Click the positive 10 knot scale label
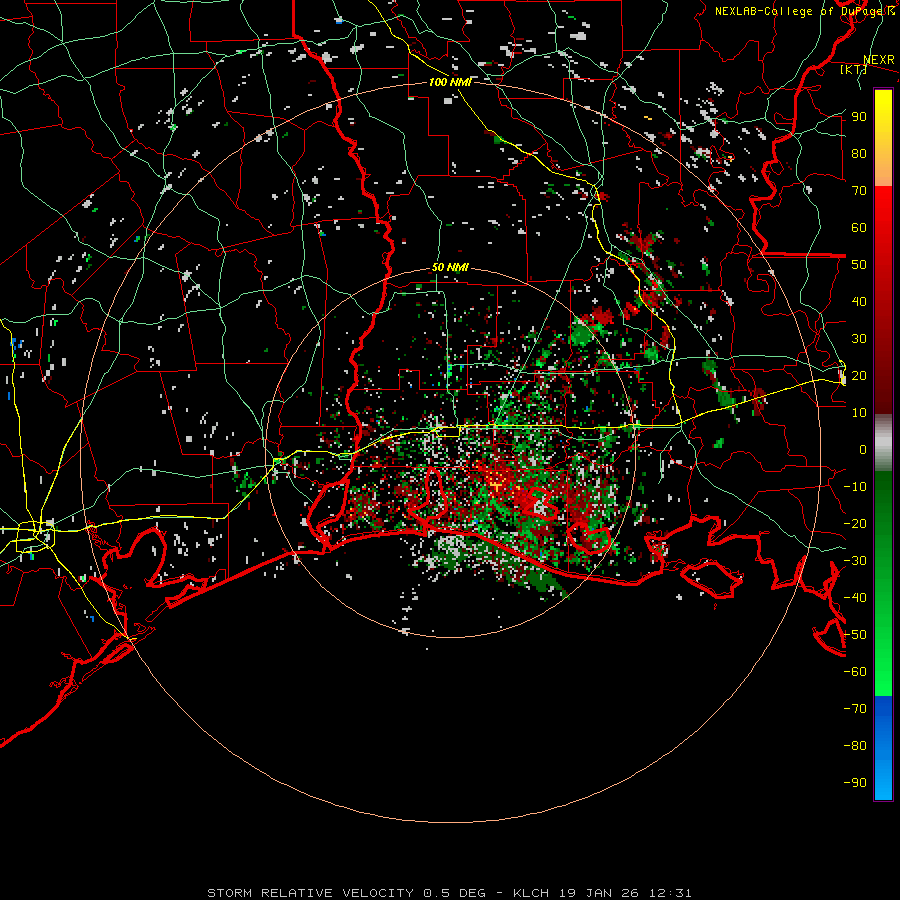The height and width of the screenshot is (900, 900). pos(859,413)
